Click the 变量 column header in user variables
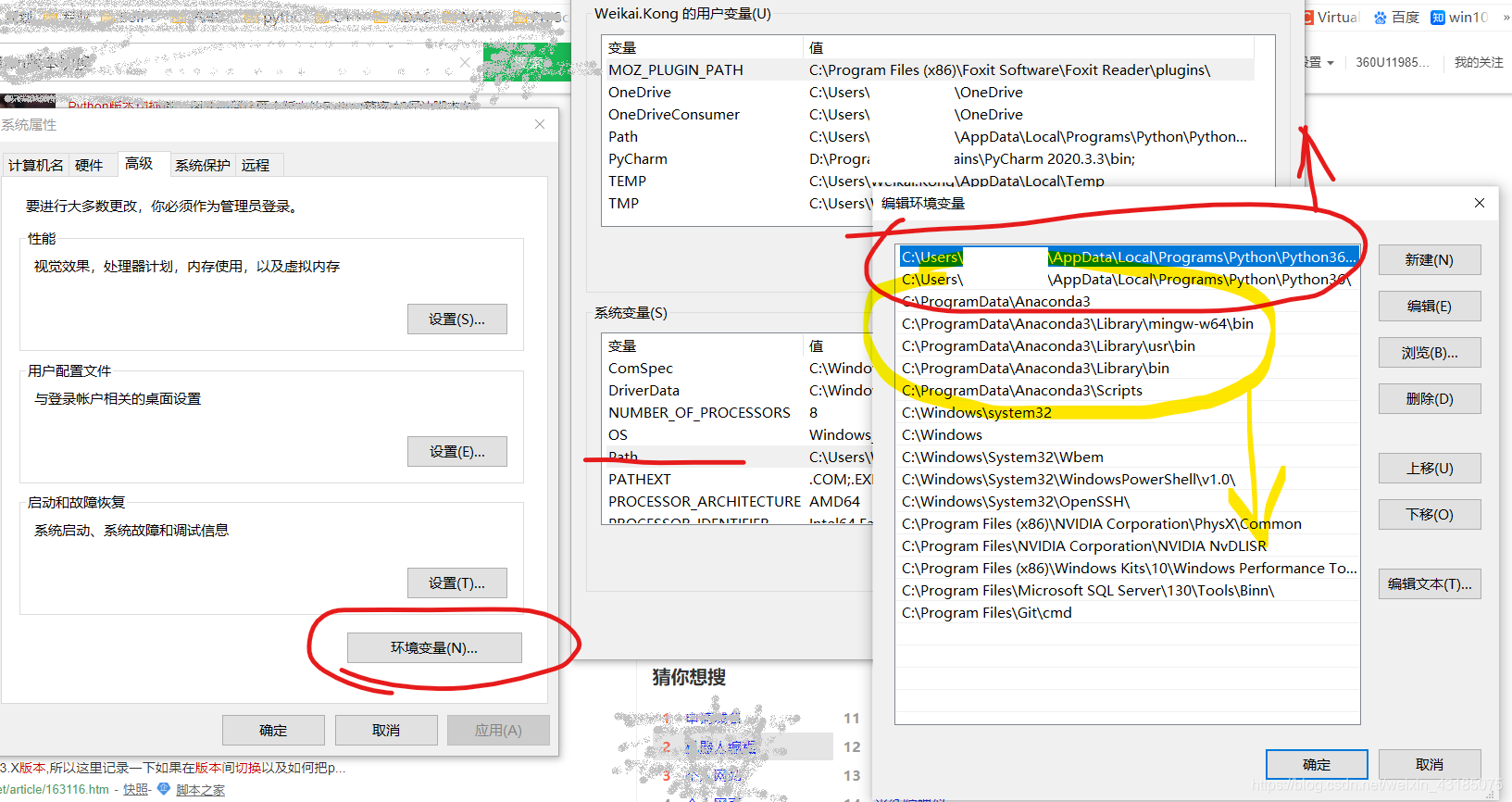This screenshot has width=1512, height=802. coord(703,47)
